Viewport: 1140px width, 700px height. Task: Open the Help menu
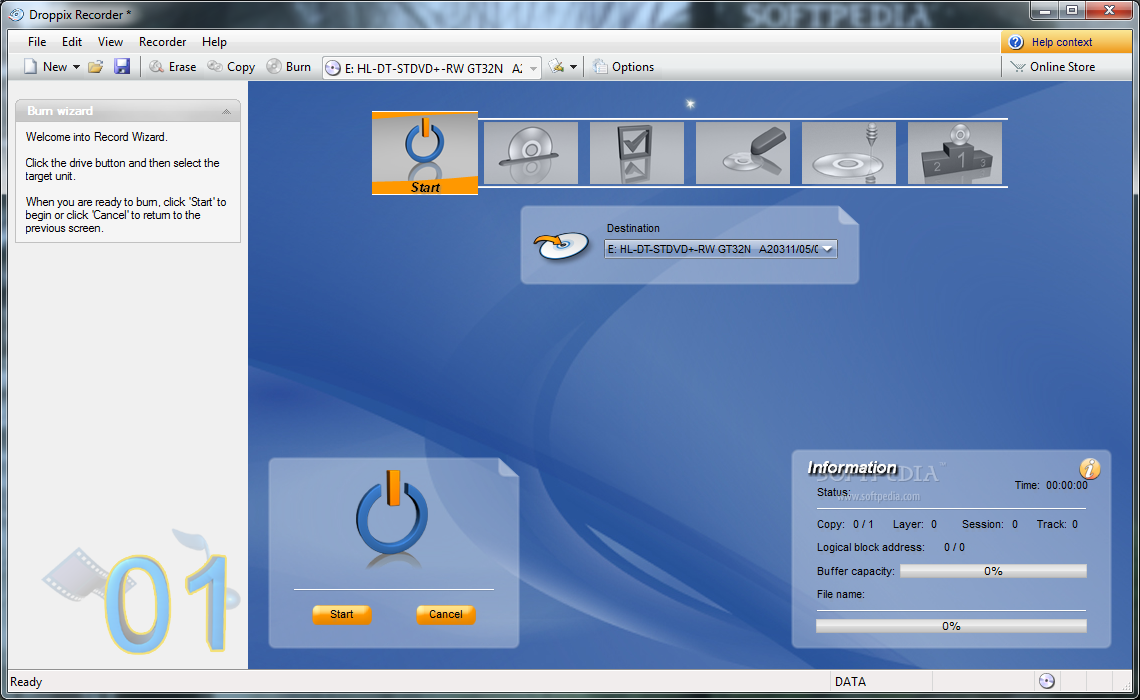(x=214, y=42)
